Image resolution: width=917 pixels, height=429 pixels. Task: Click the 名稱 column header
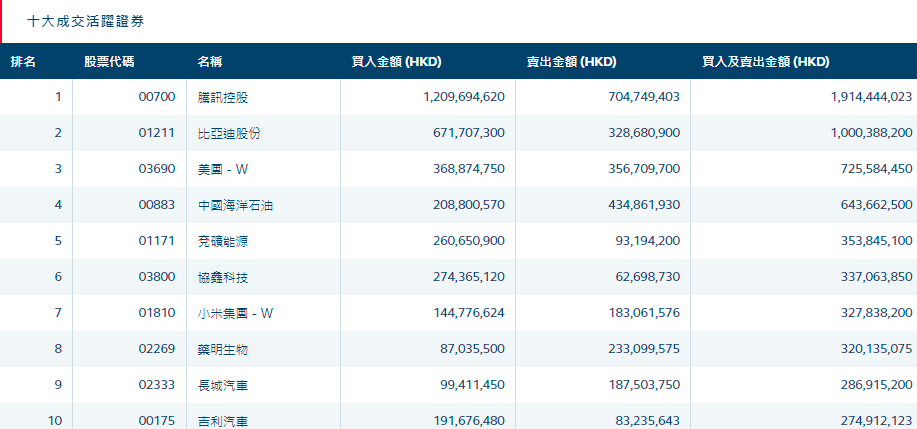(x=210, y=61)
